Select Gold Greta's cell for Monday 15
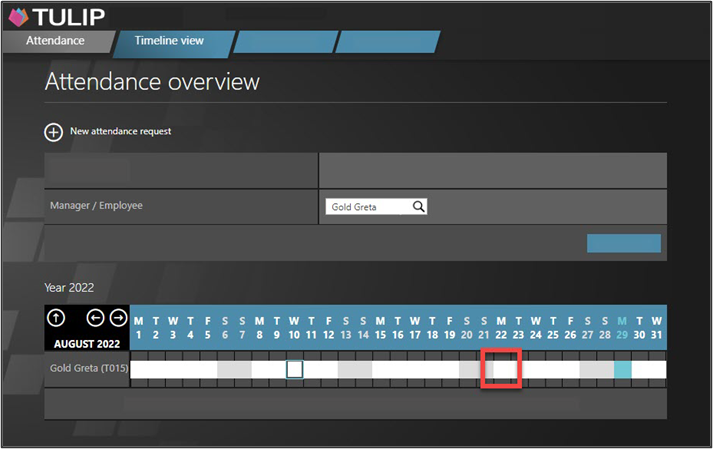The image size is (713, 449). pos(381,369)
